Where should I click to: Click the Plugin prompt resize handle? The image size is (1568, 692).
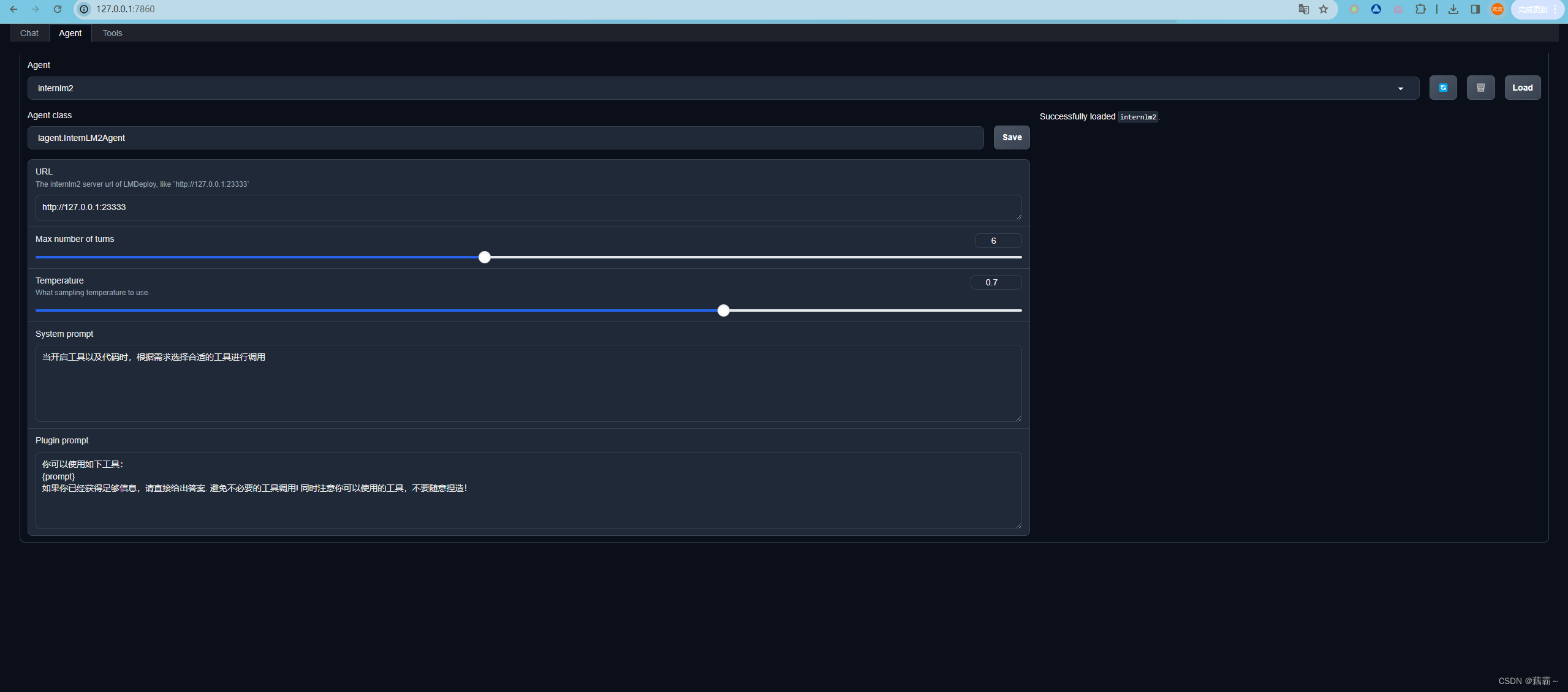[x=1018, y=525]
